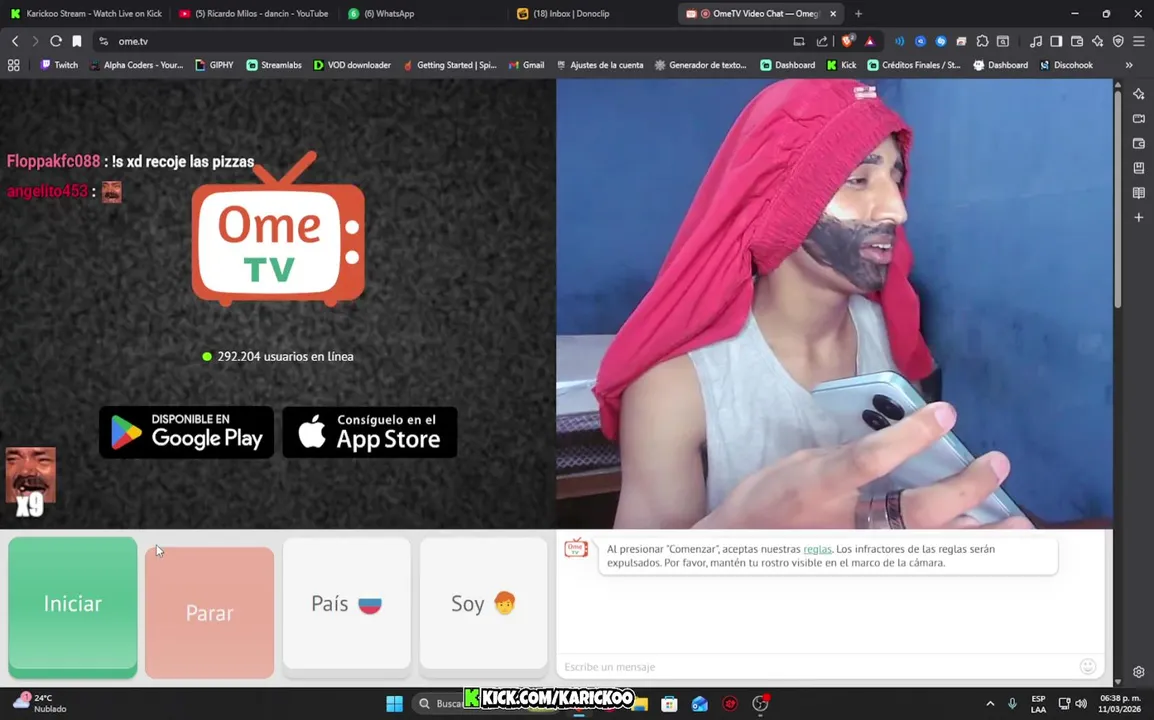
Task: Open the GIPHY bookmark
Action: click(x=214, y=65)
